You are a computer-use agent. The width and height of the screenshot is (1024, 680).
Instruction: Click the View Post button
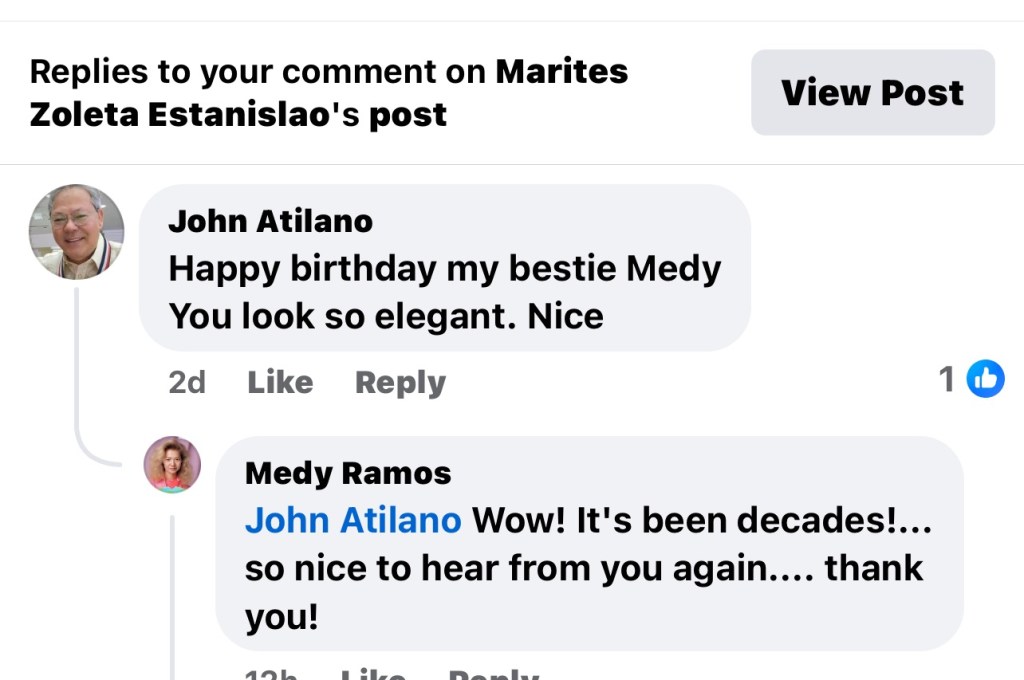tap(872, 93)
